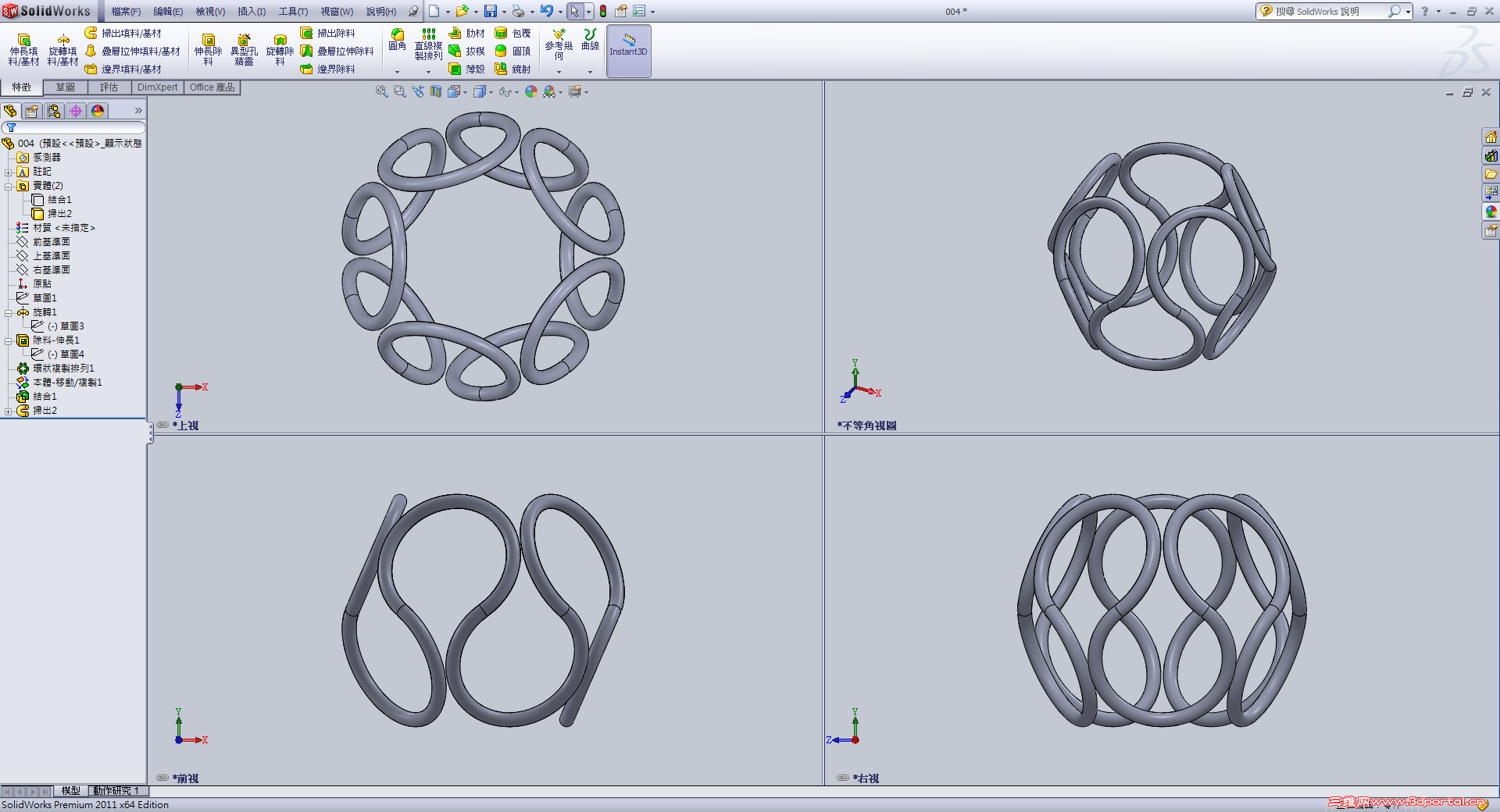Screen dimensions: 1500x812
Task: Open the dropdown arrow under 圓角
Action: (397, 72)
